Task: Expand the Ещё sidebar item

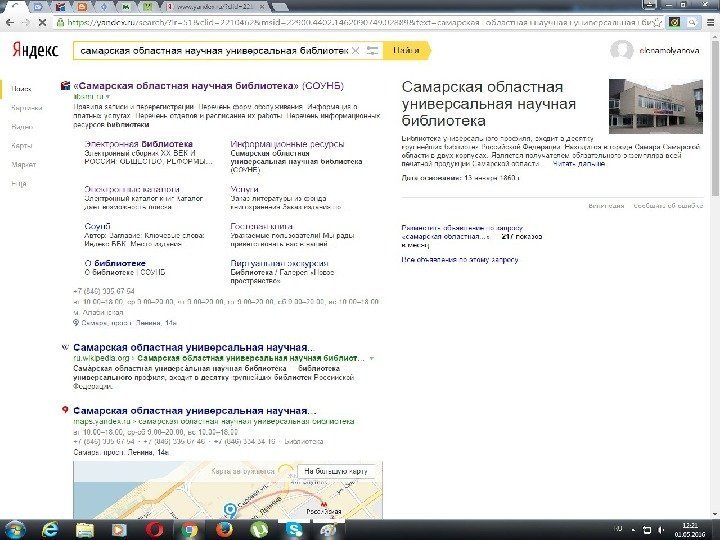Action: (19, 184)
